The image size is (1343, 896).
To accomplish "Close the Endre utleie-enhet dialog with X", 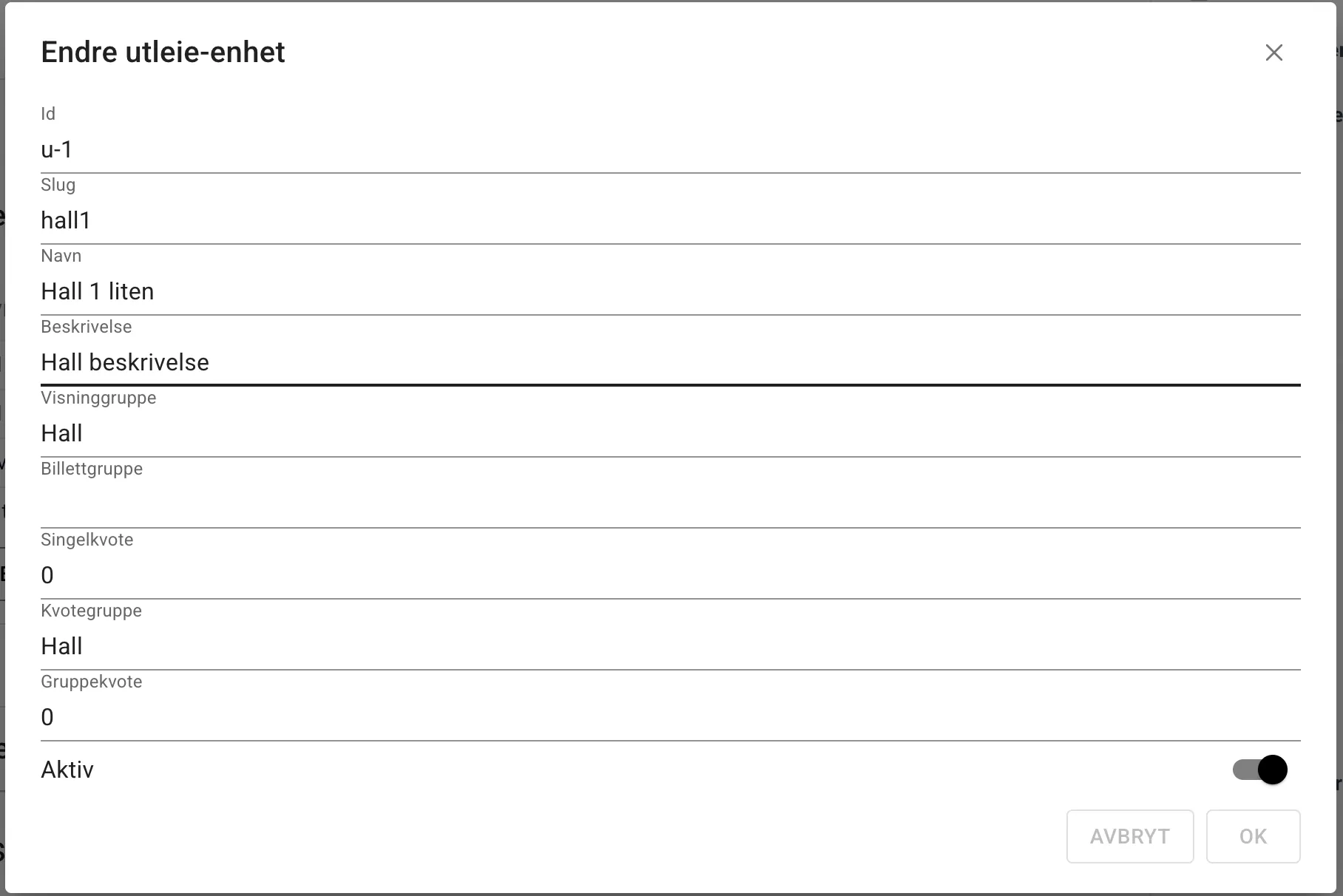I will click(x=1273, y=52).
